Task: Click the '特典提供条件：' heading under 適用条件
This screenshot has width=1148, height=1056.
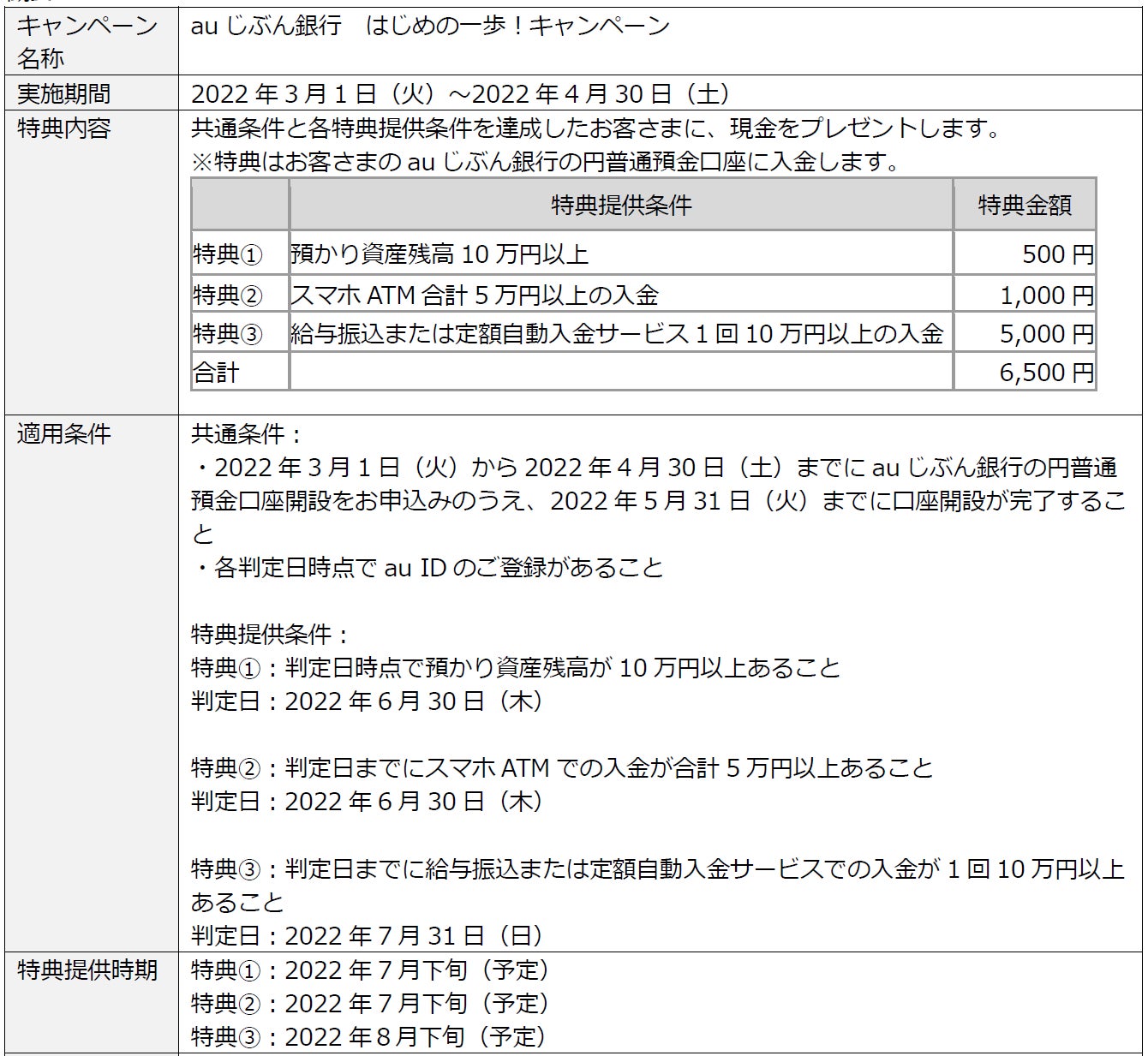Action: (x=270, y=634)
